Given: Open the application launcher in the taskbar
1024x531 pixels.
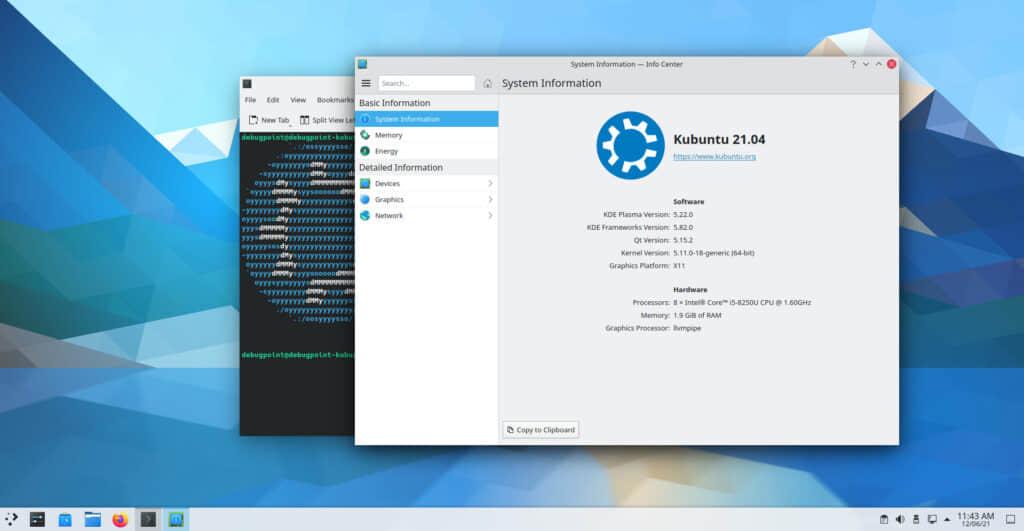Looking at the screenshot, I should (11, 519).
